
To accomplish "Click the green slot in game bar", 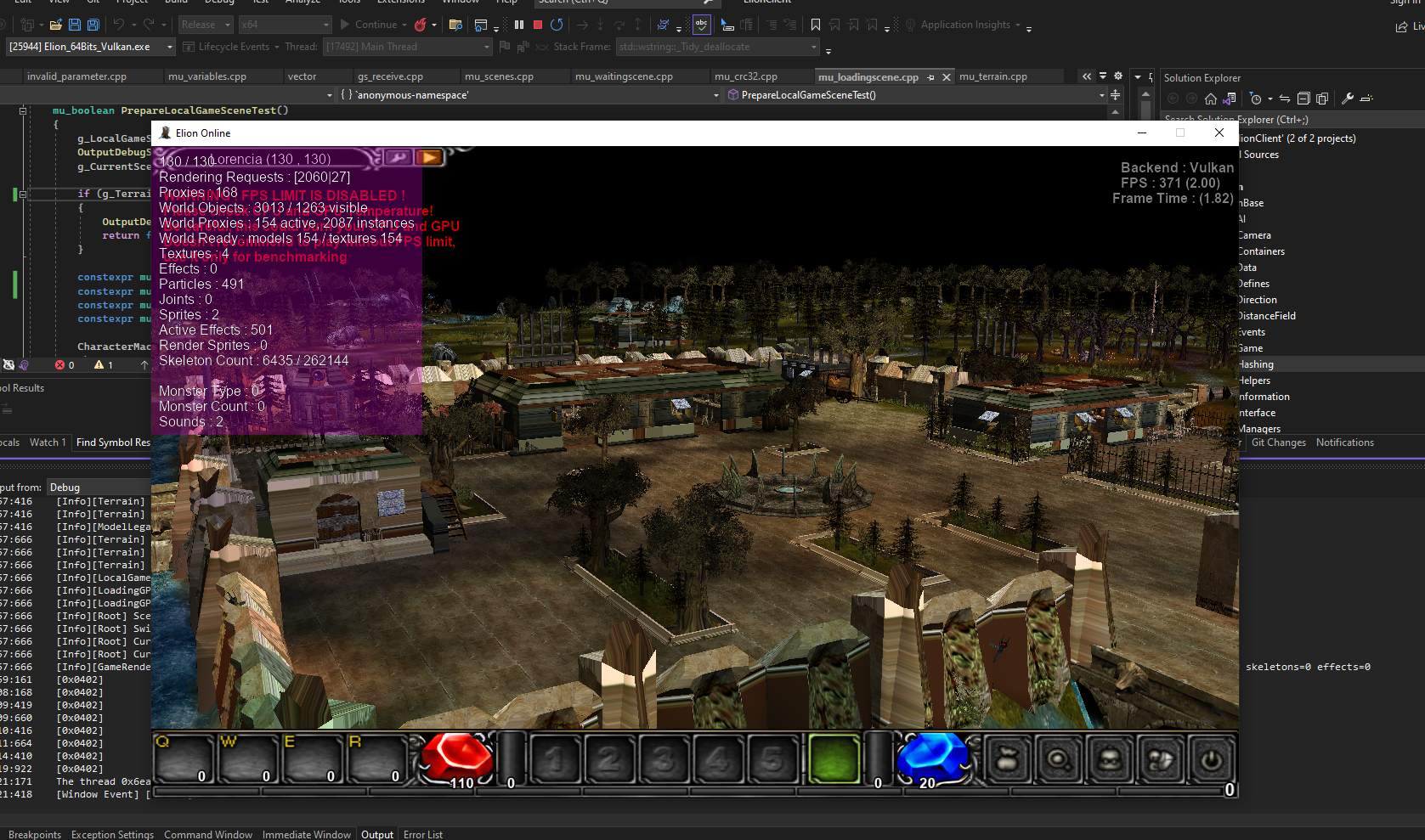I will (x=834, y=759).
